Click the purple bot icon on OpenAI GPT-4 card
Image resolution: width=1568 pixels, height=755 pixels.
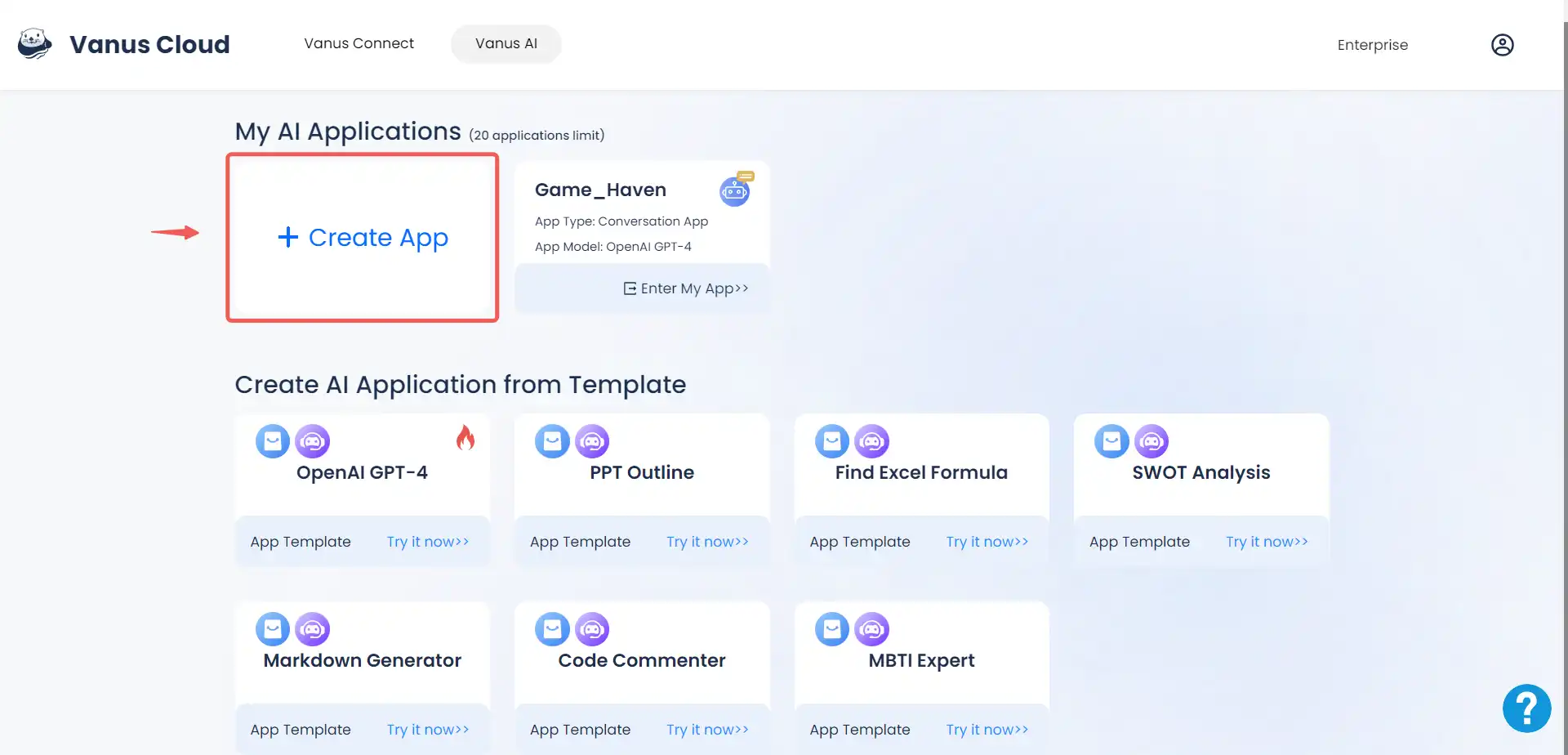click(312, 441)
